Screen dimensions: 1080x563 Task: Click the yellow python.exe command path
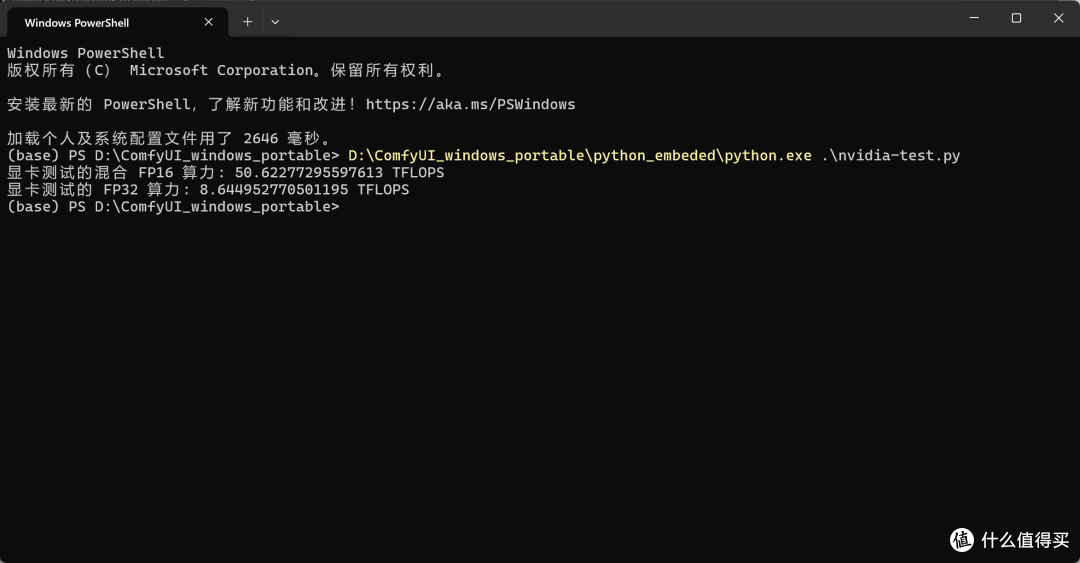point(580,156)
